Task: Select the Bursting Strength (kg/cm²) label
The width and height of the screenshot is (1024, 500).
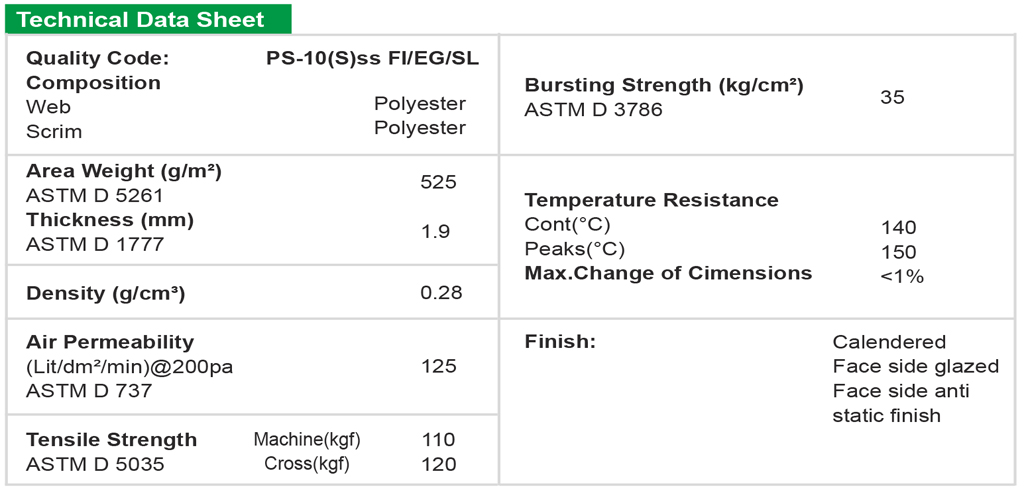Action: point(663,86)
